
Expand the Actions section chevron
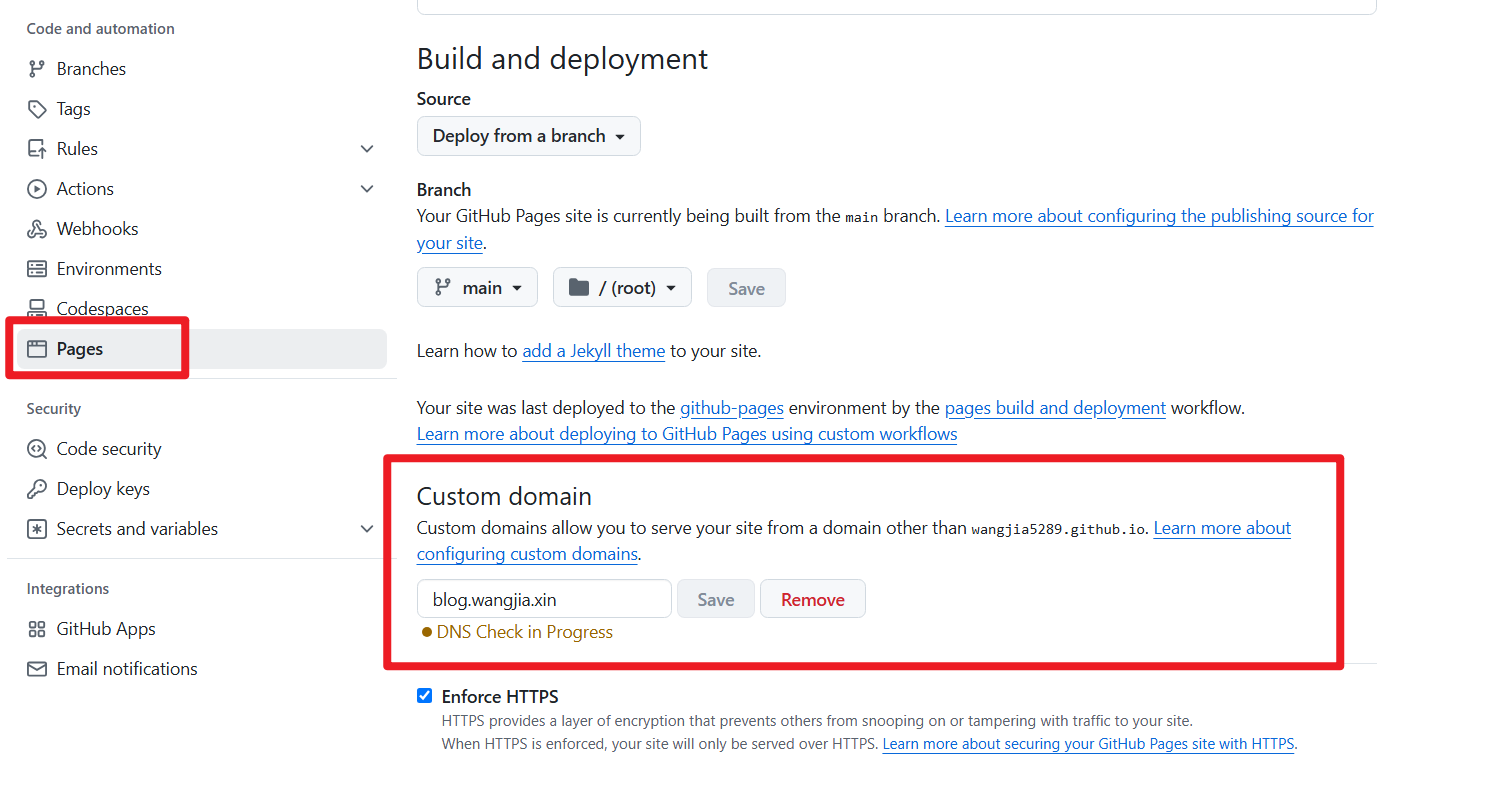367,189
